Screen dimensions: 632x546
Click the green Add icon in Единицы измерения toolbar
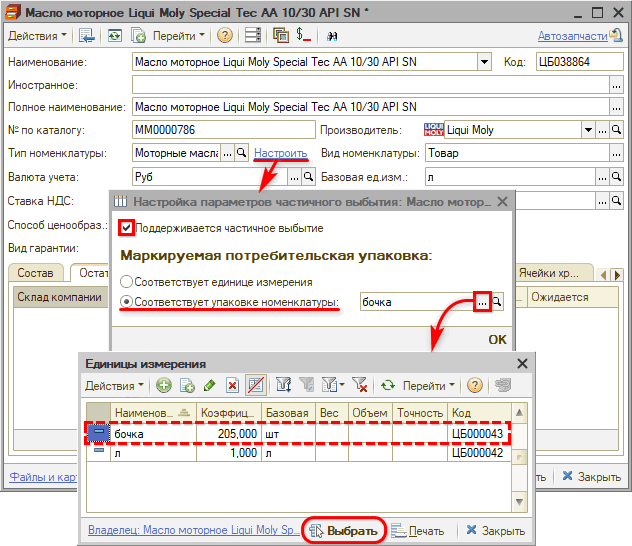(163, 385)
